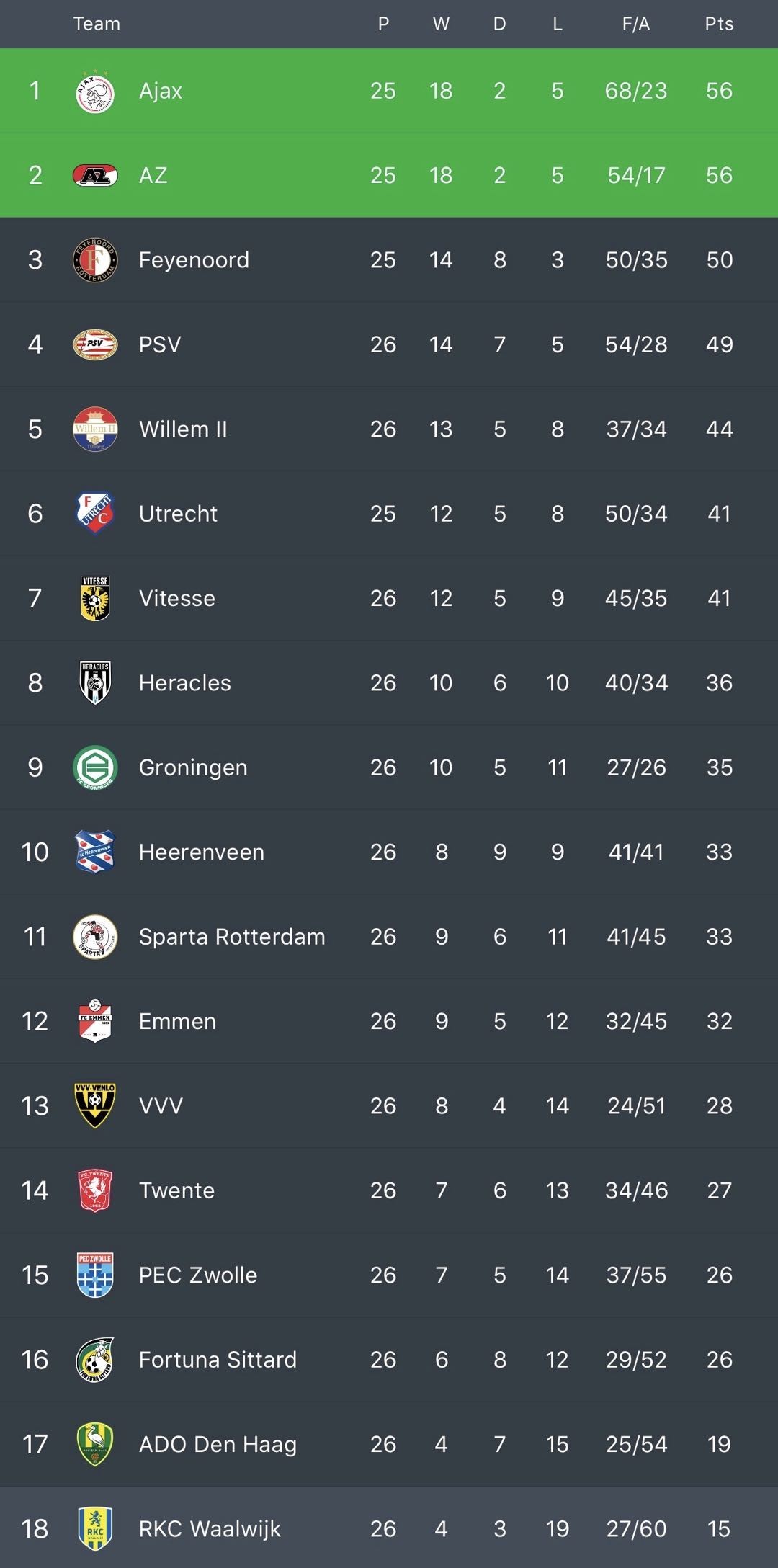778x1568 pixels.
Task: Click the Team column header
Action: pos(97,24)
